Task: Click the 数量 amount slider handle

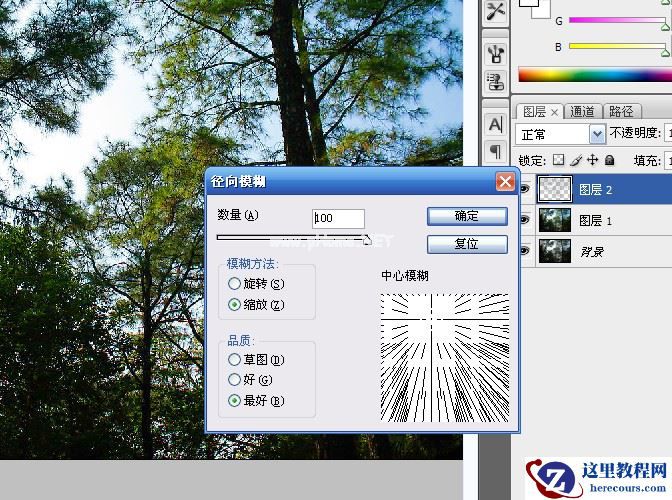Action: [367, 240]
